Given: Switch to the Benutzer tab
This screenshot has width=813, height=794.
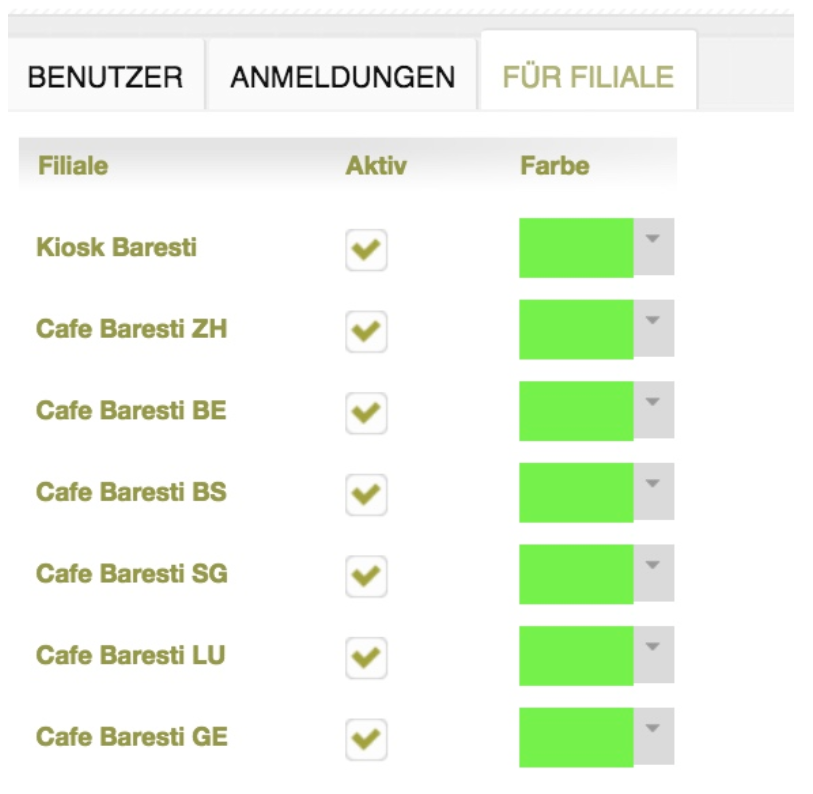Looking at the screenshot, I should pos(105,77).
